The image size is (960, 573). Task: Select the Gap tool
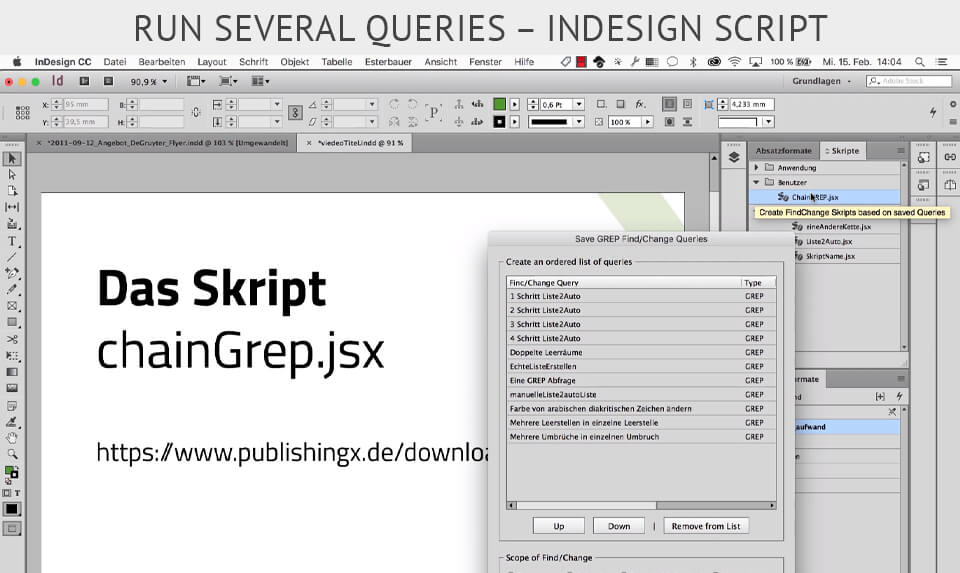(x=12, y=208)
